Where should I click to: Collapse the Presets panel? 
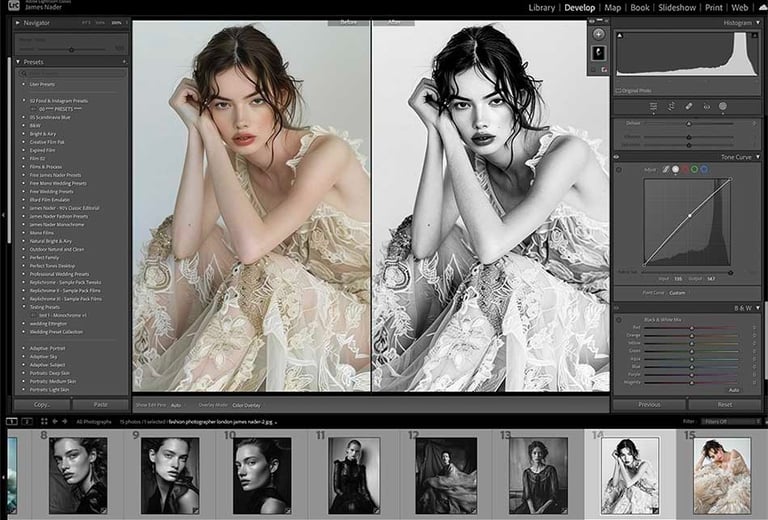[18, 62]
